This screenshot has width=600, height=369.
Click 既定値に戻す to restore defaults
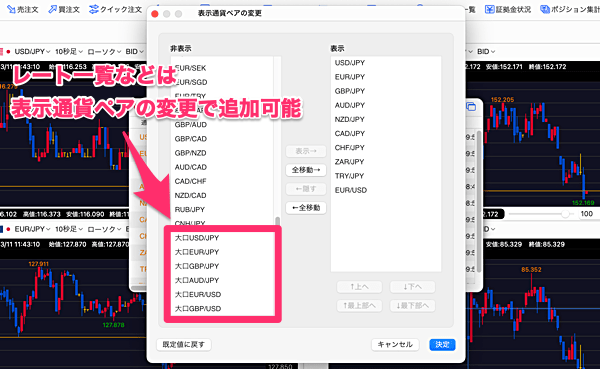coord(184,345)
